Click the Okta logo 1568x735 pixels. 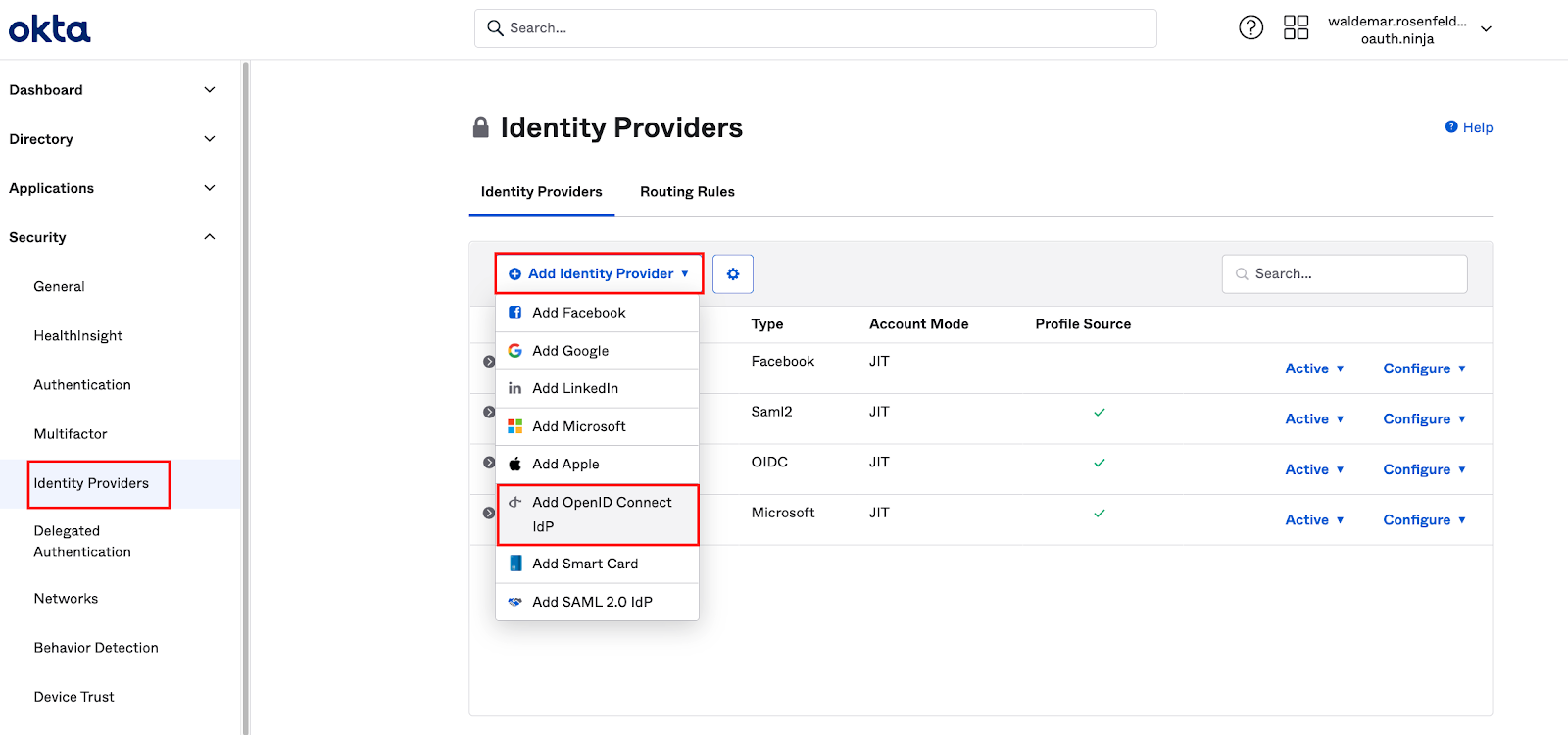49,29
